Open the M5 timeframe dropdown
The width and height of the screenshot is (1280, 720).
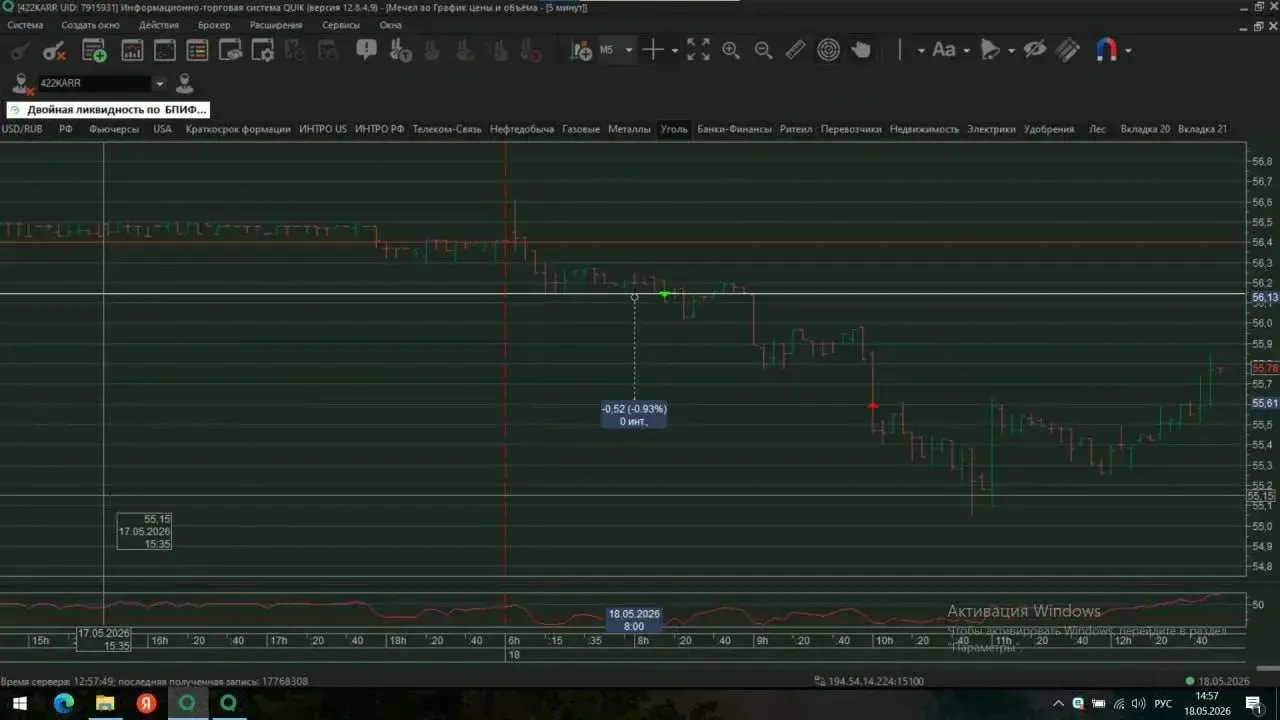point(629,50)
